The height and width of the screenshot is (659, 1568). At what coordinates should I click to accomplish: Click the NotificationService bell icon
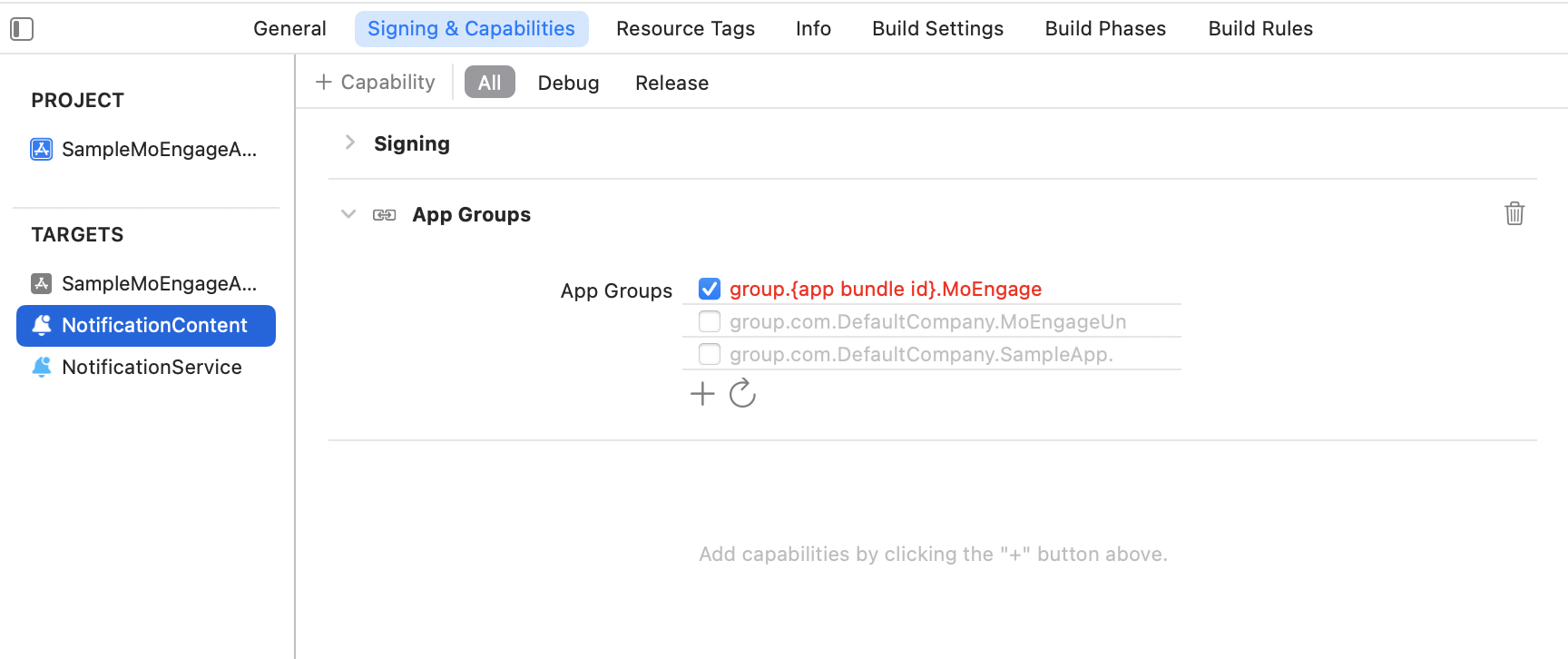[x=42, y=367]
